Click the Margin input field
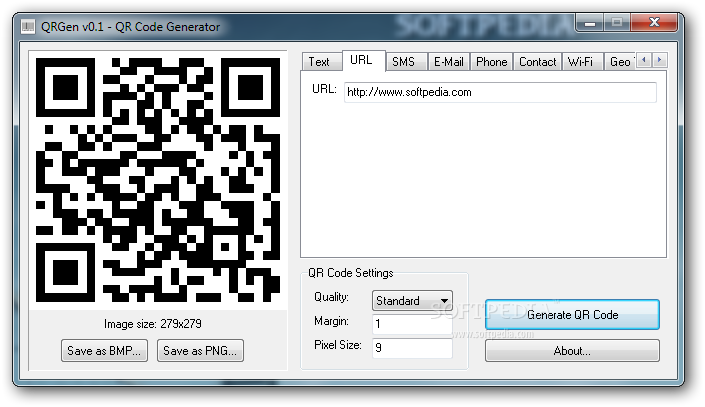Screen dimensions: 705x407 [x=412, y=324]
